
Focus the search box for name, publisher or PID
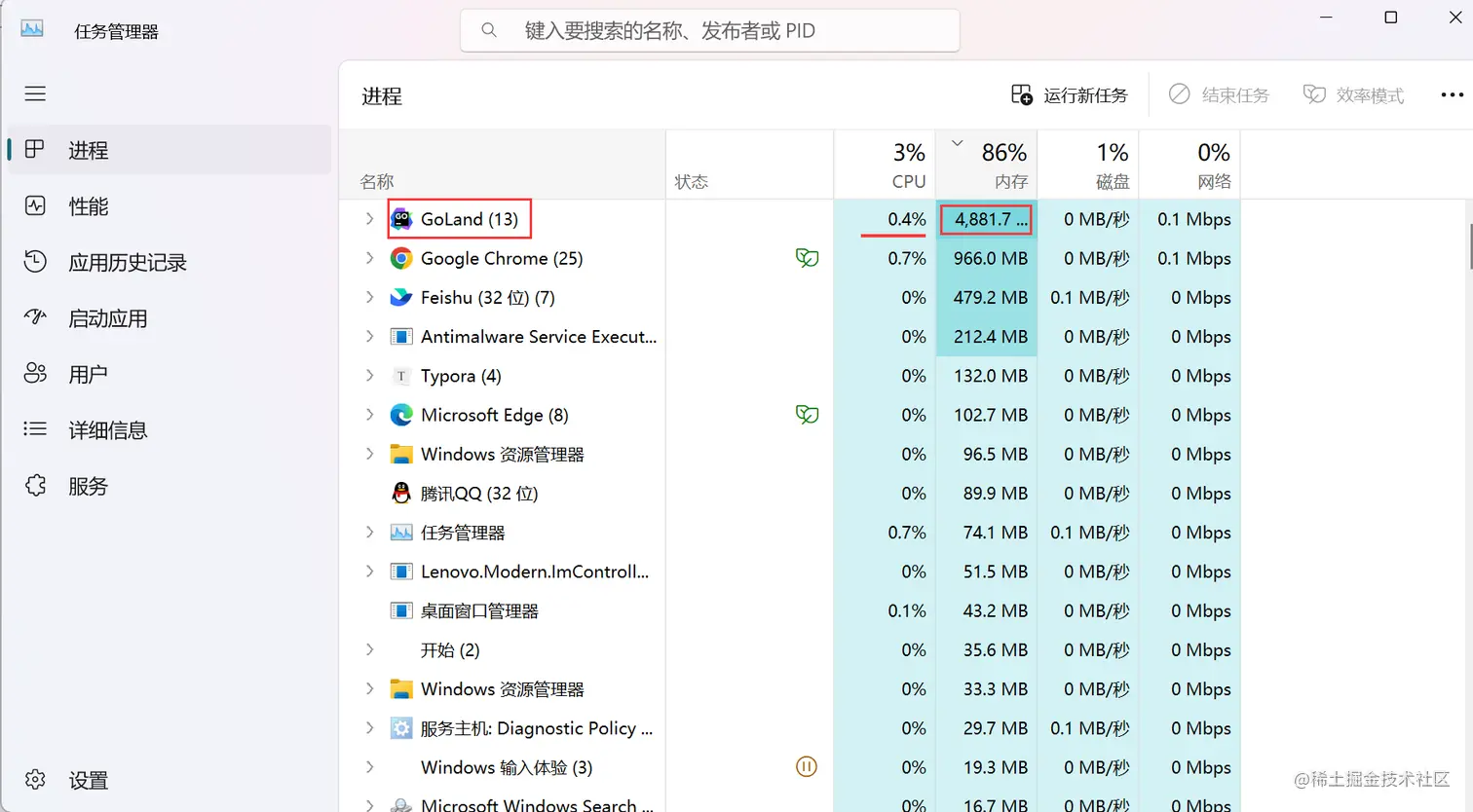pos(709,30)
